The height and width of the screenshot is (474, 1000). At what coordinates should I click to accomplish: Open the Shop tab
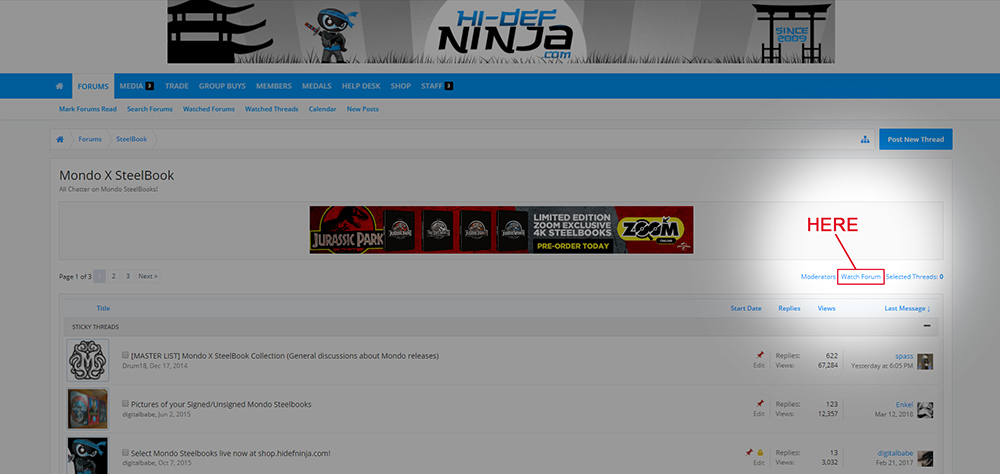(401, 86)
